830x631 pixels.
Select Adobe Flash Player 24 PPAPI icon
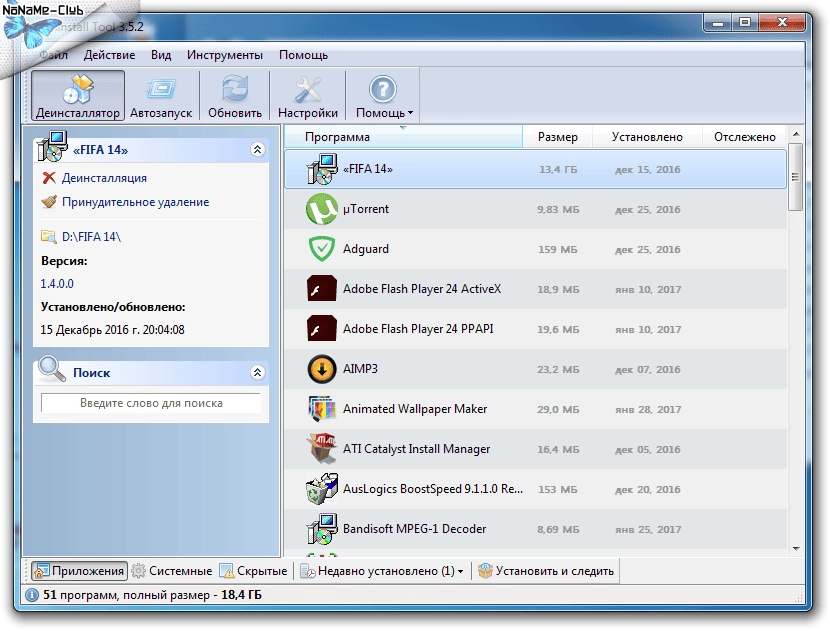click(x=321, y=329)
